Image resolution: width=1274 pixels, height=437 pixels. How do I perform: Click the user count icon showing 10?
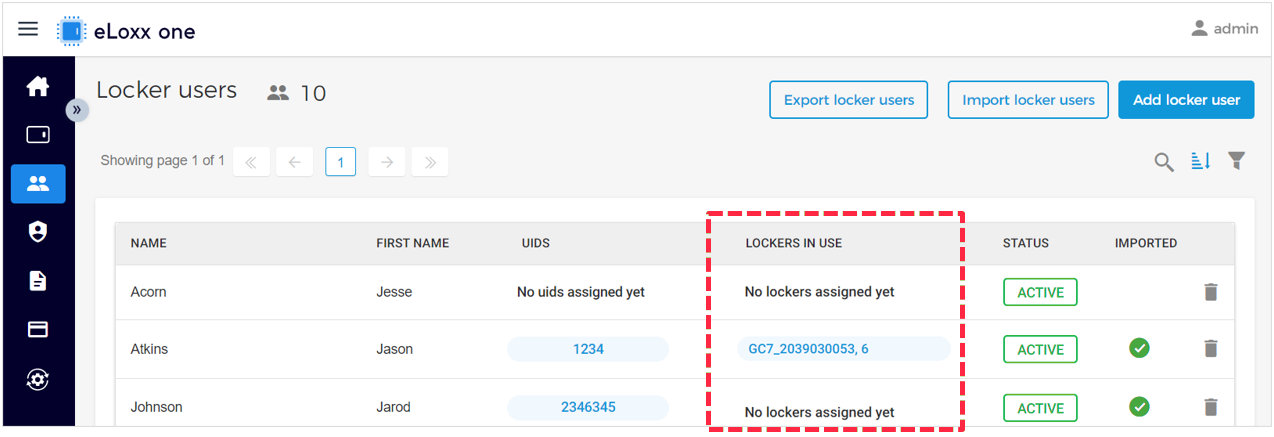point(278,93)
